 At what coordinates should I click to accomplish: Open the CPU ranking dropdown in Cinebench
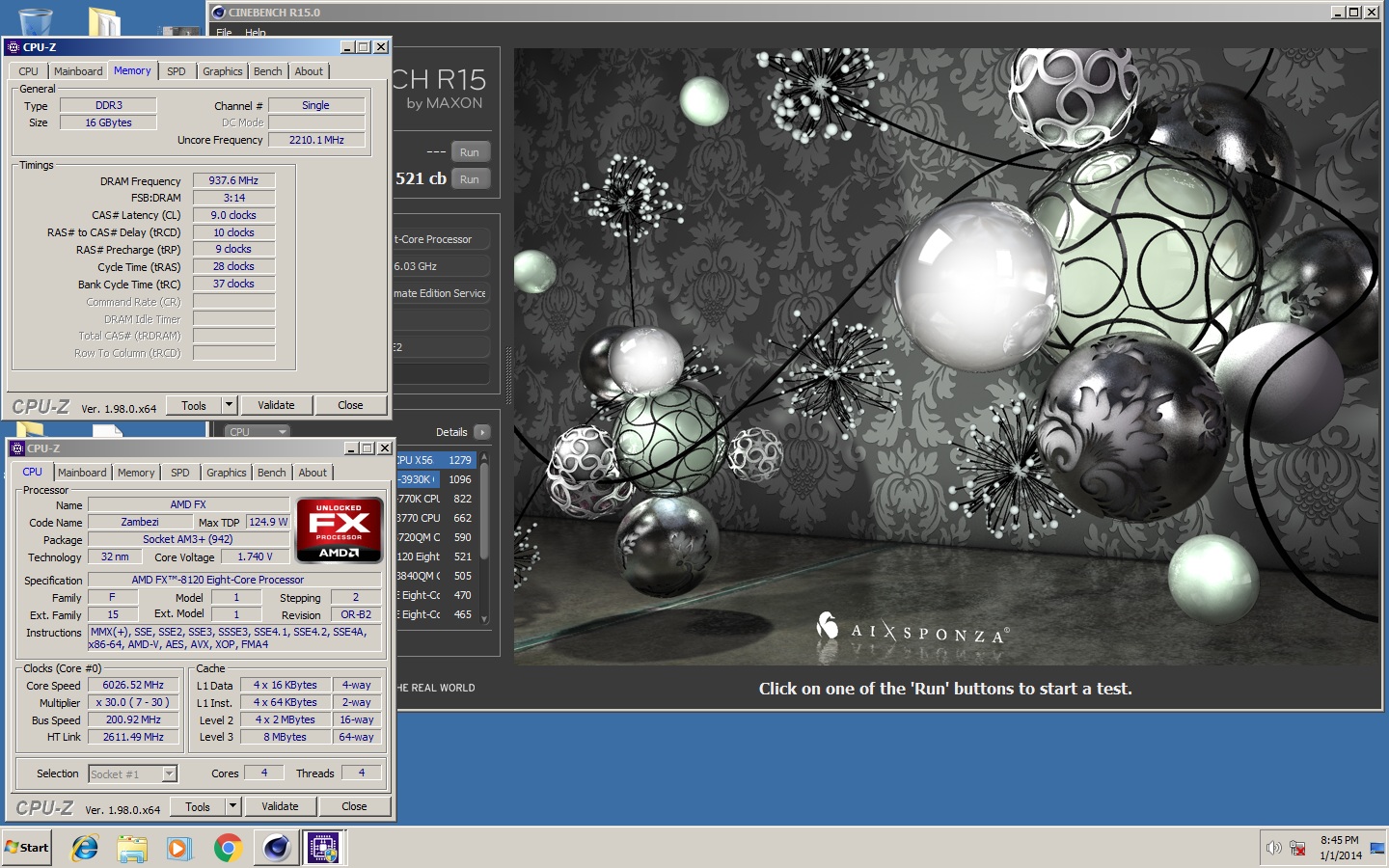pyautogui.click(x=258, y=432)
